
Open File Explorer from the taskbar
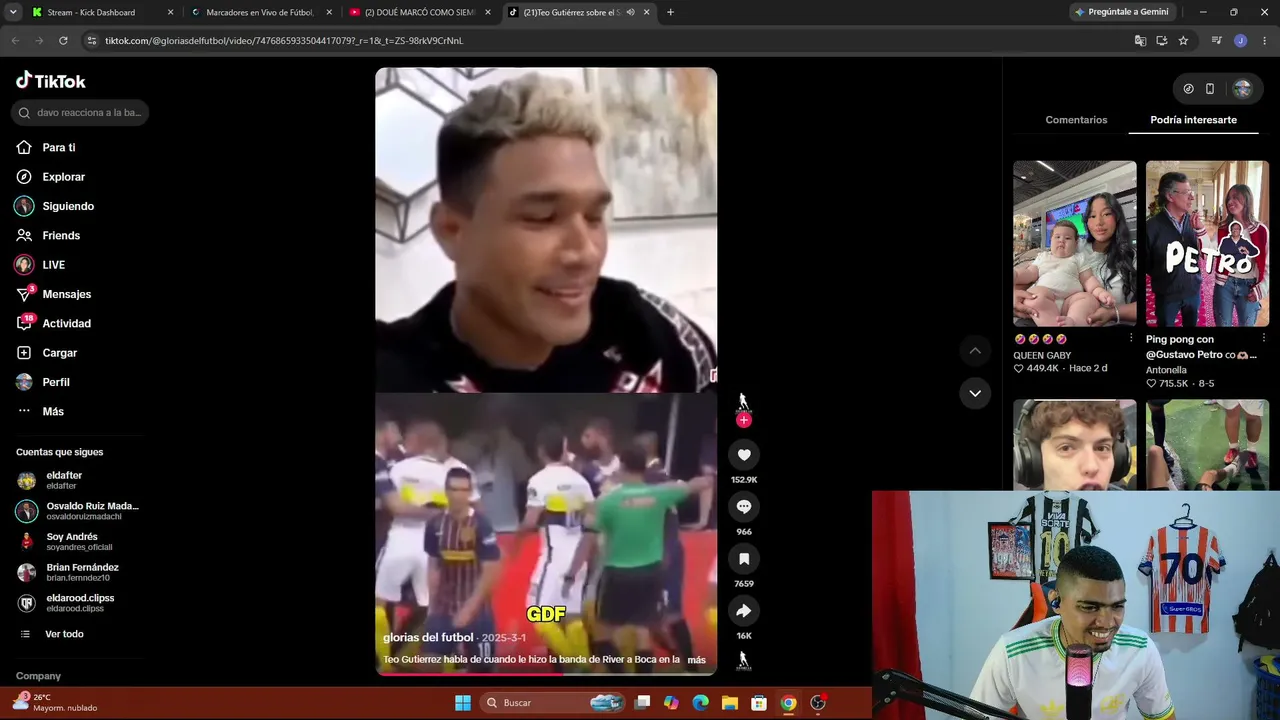730,703
